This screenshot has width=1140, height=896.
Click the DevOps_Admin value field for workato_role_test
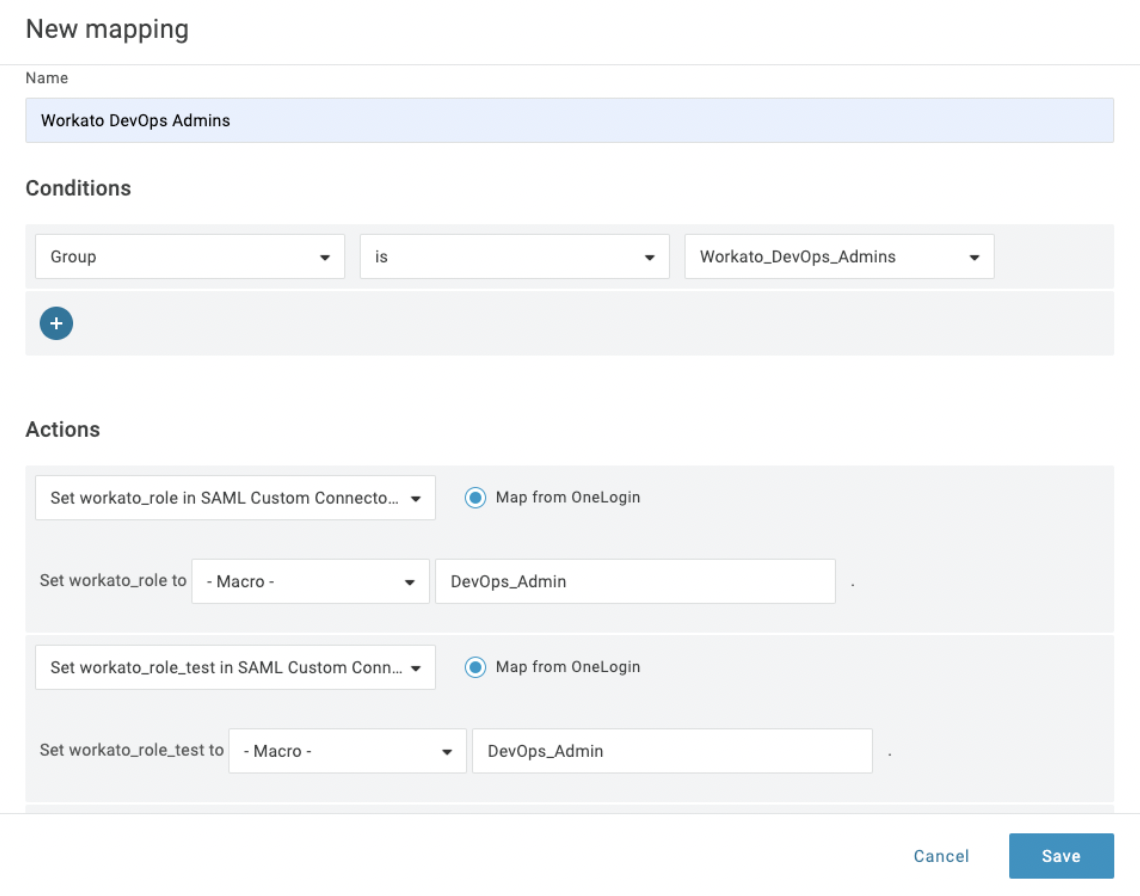[x=671, y=751]
